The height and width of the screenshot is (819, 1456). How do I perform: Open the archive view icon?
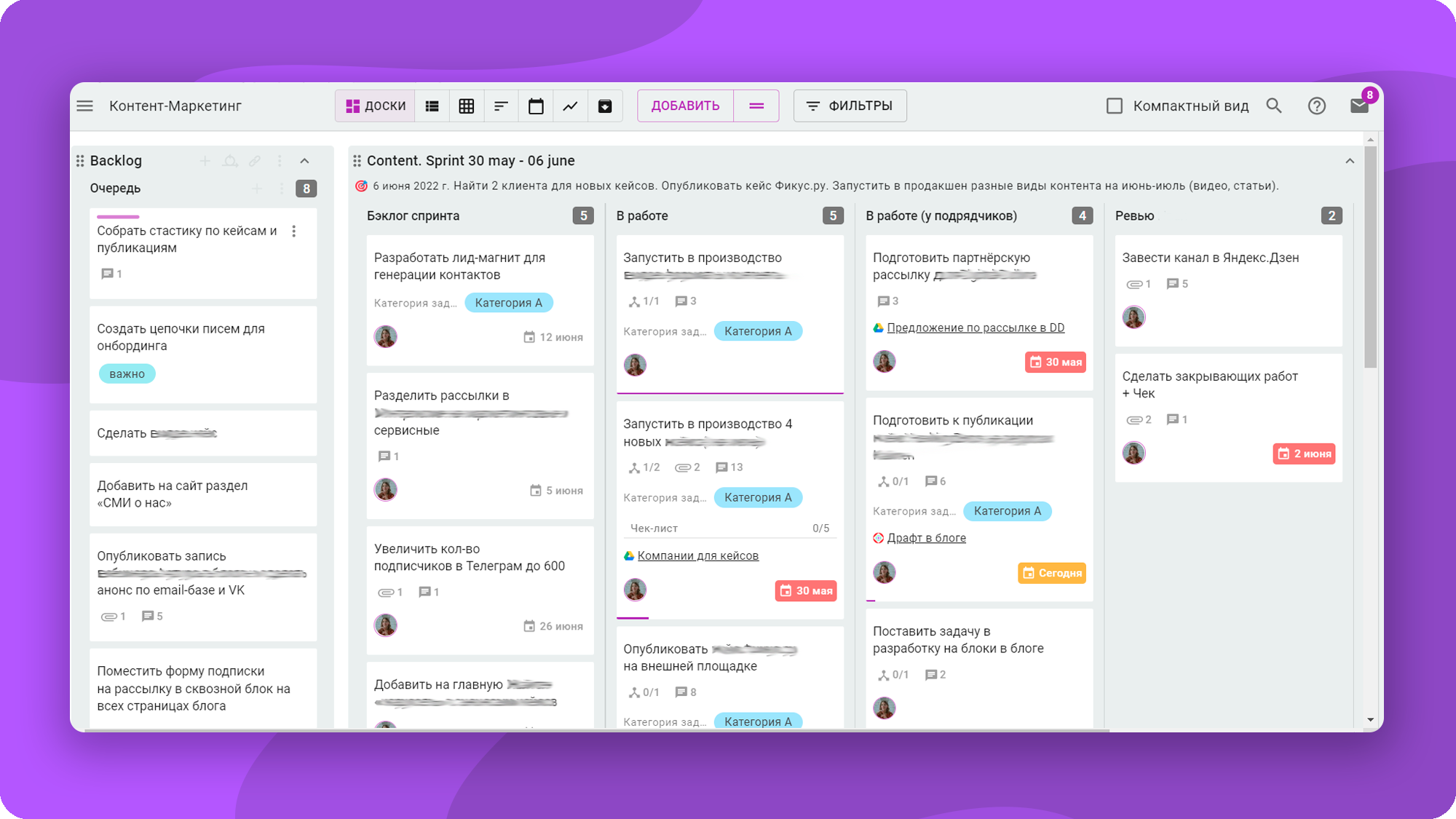point(605,106)
